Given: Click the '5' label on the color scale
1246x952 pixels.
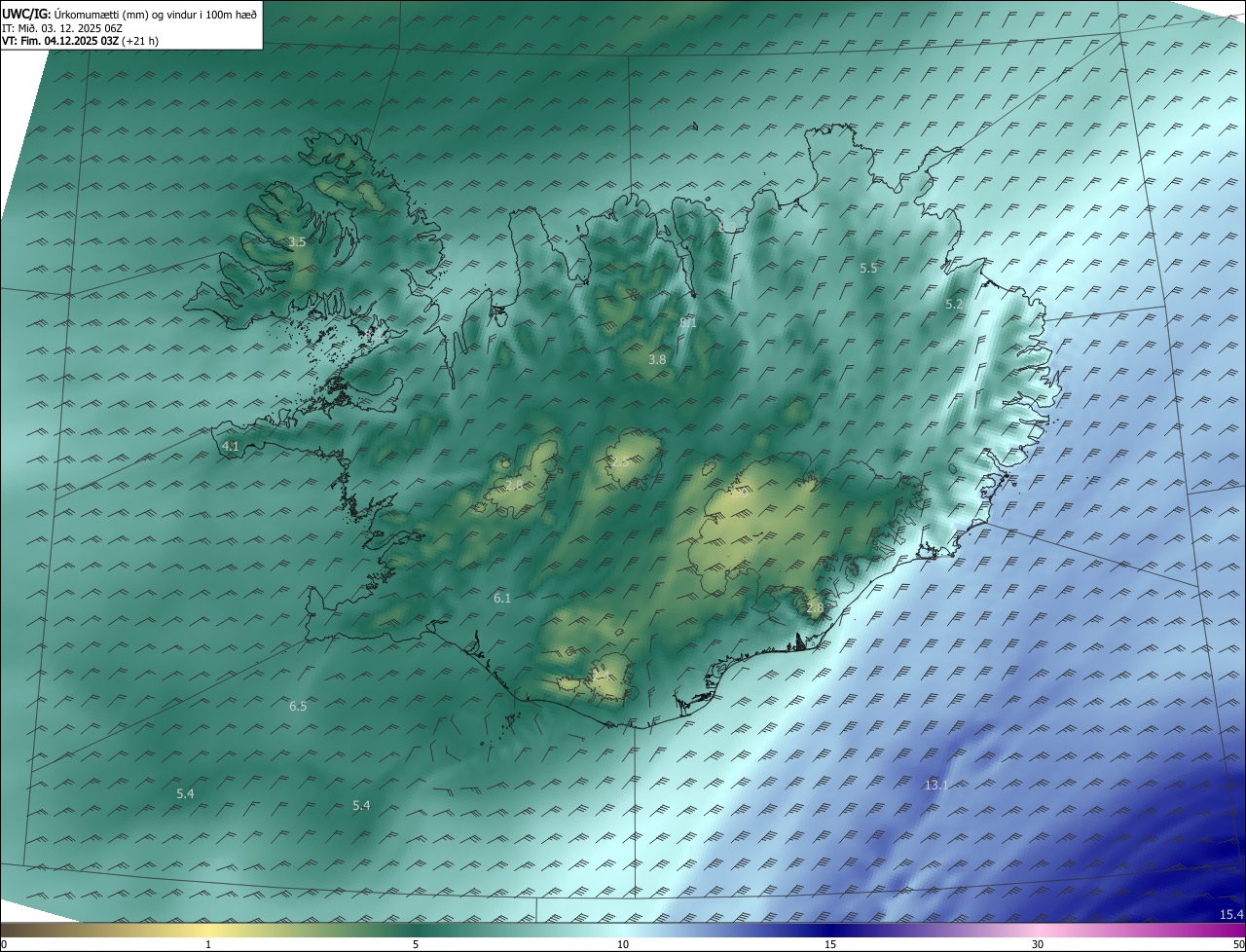Looking at the screenshot, I should coord(416,944).
